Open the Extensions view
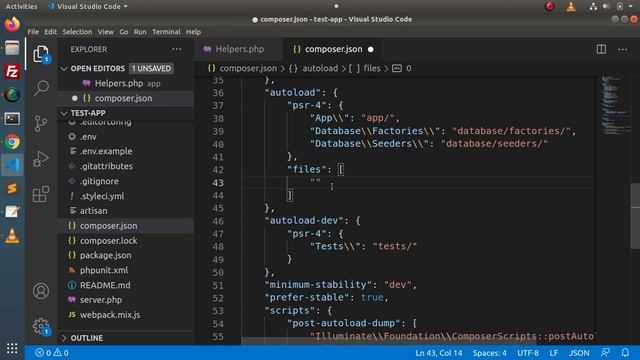This screenshot has width=640, height=360. click(41, 194)
